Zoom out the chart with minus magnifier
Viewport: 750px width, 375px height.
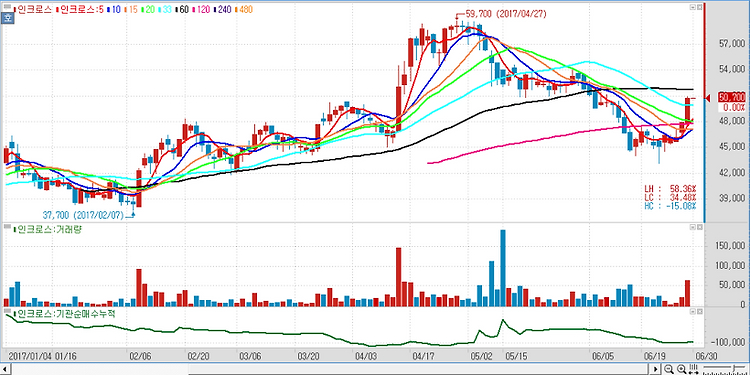pyautogui.click(x=670, y=369)
